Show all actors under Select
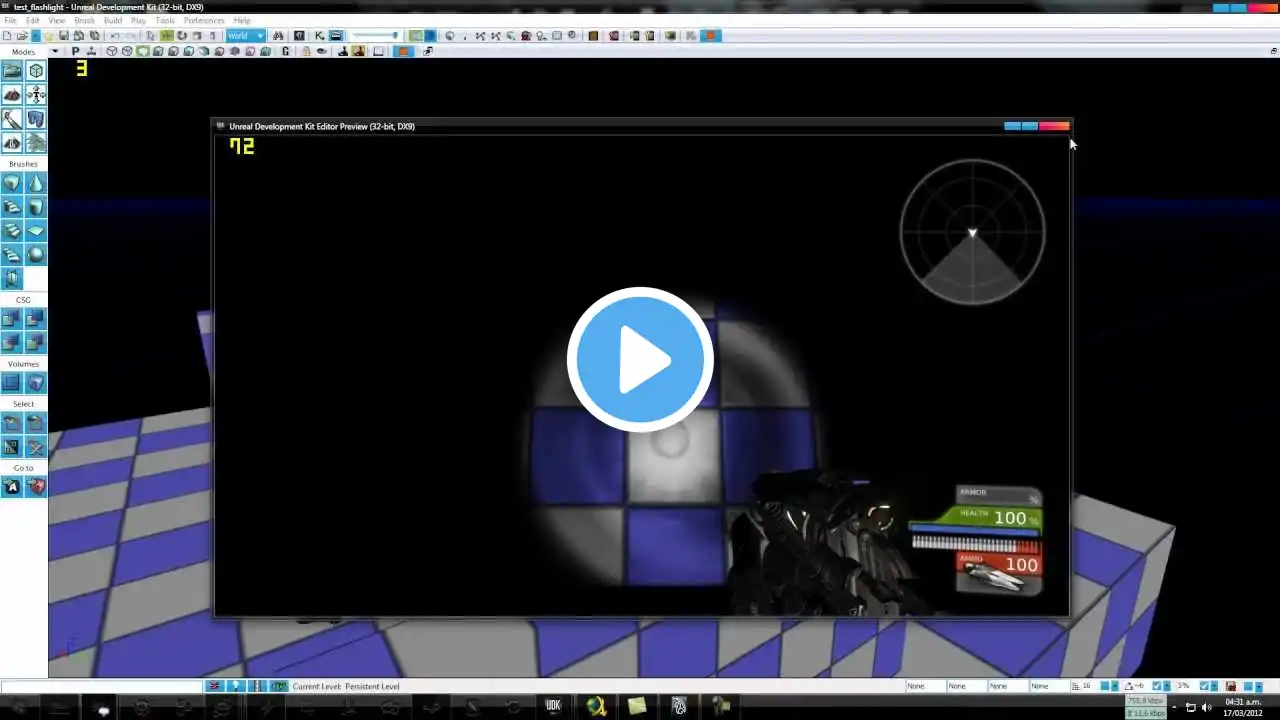 (36, 447)
